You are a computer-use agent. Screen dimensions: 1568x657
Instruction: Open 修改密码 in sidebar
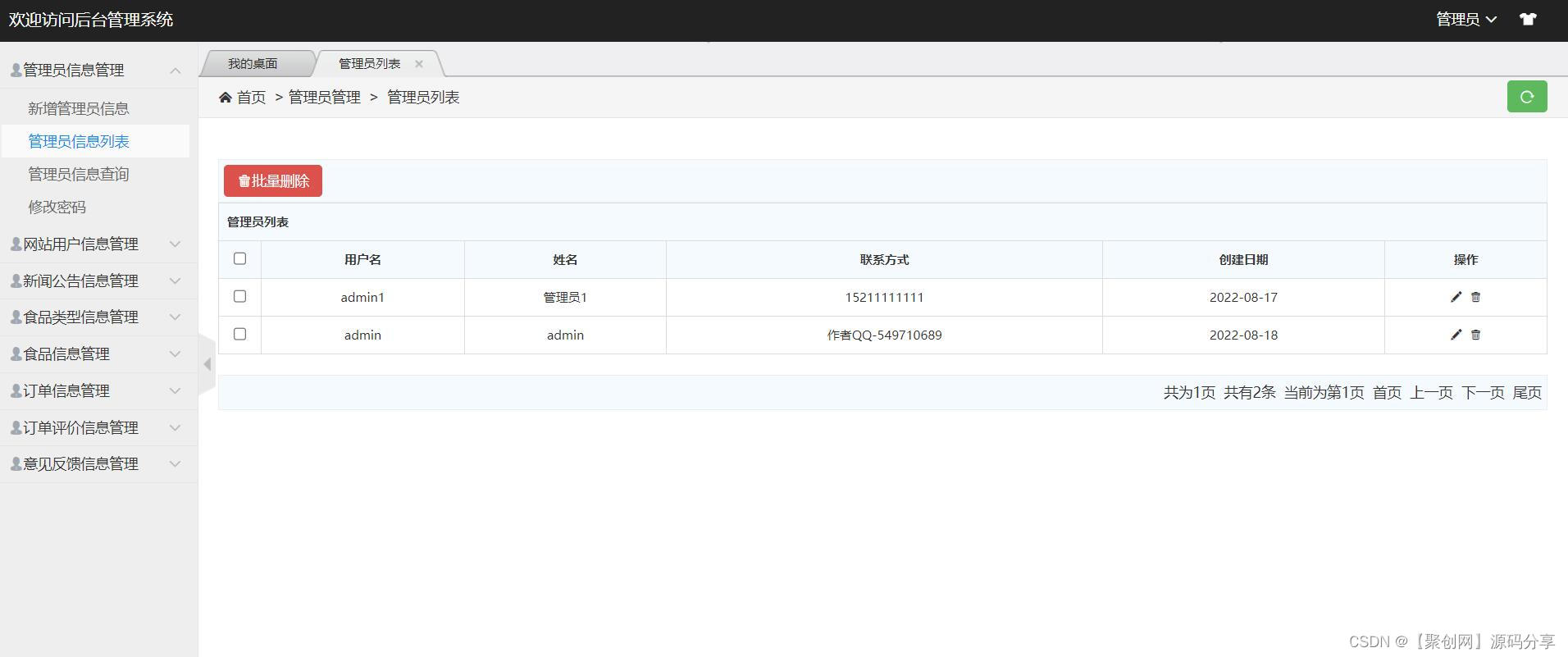(57, 207)
